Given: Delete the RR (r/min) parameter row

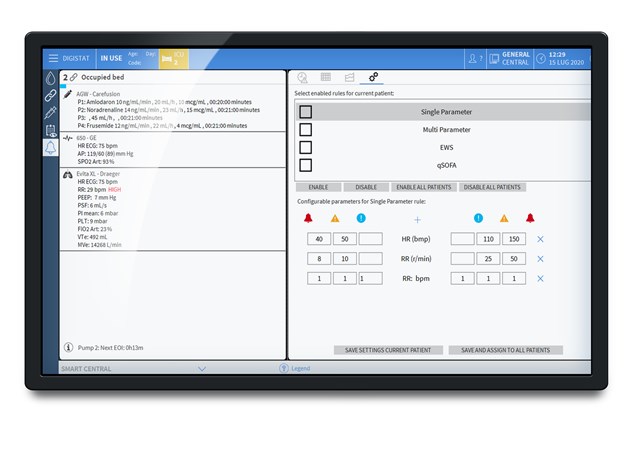Looking at the screenshot, I should pyautogui.click(x=540, y=259).
